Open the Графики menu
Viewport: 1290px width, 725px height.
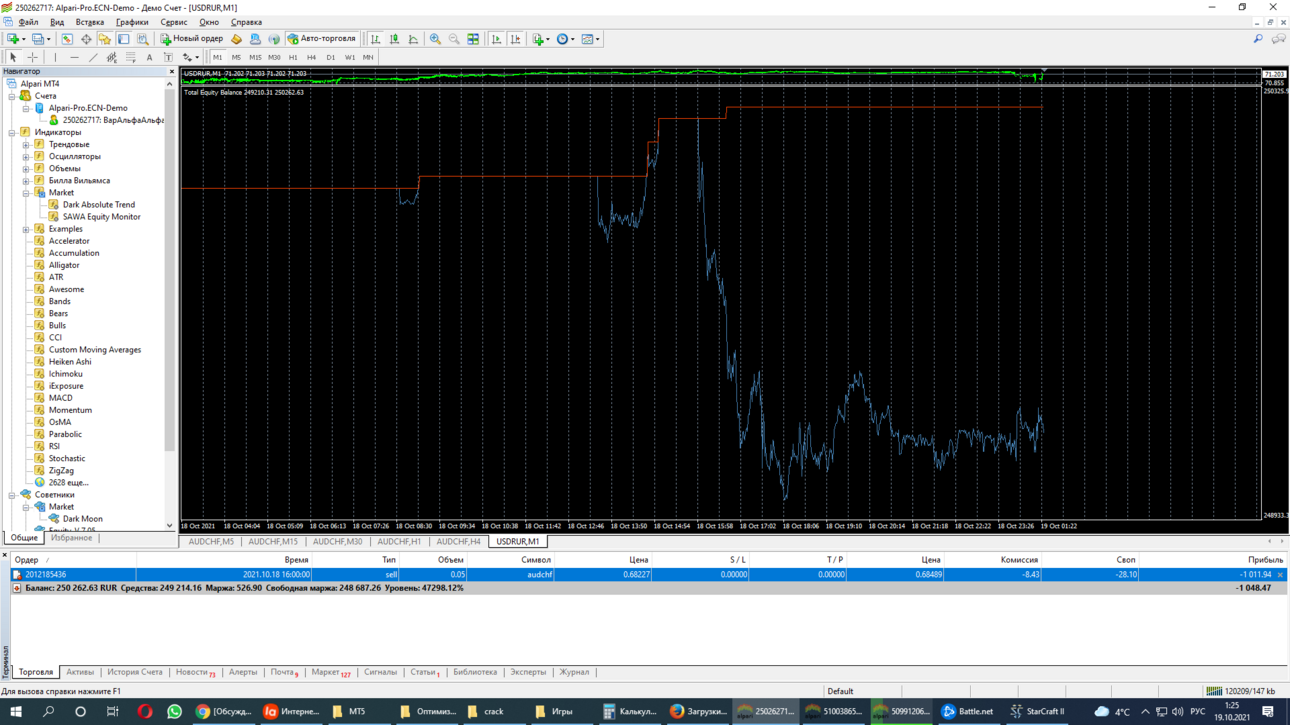pos(132,22)
